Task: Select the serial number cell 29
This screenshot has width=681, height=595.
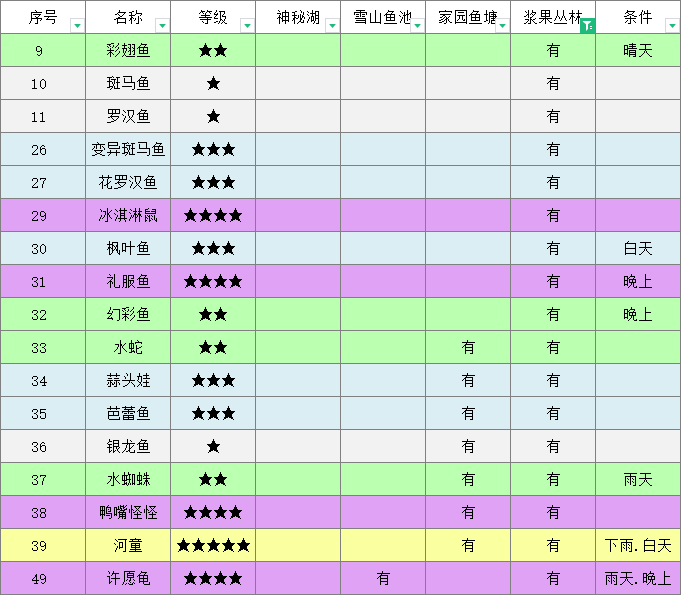Action: (x=43, y=215)
